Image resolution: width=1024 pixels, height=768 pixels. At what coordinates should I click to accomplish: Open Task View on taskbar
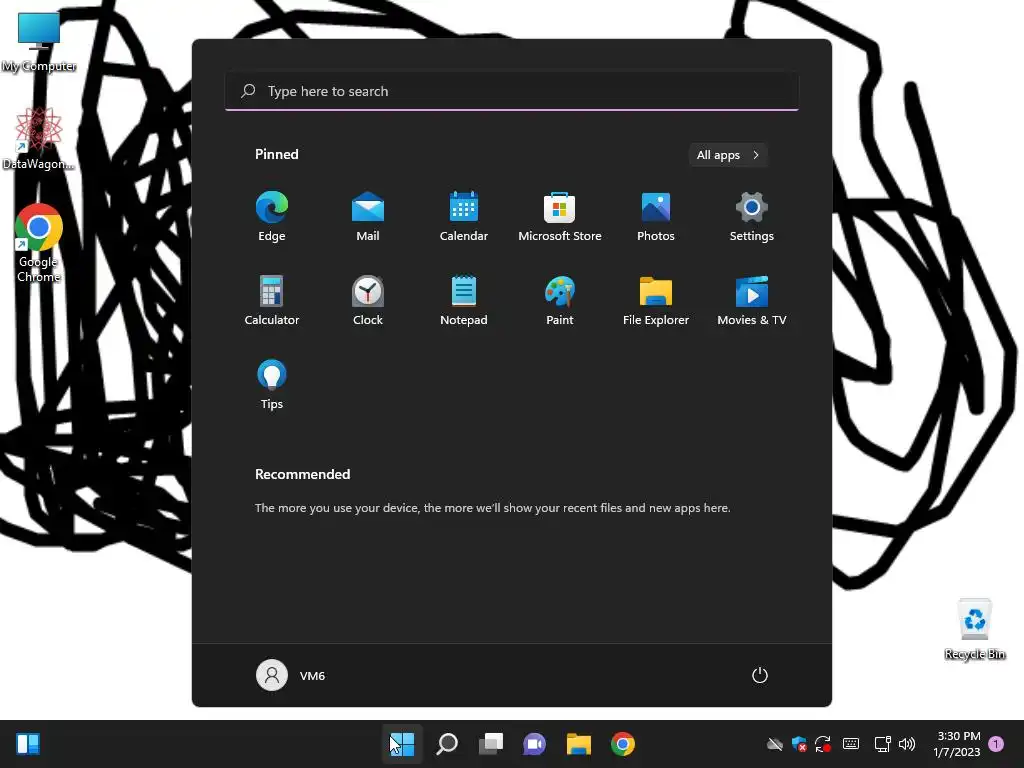(x=490, y=744)
